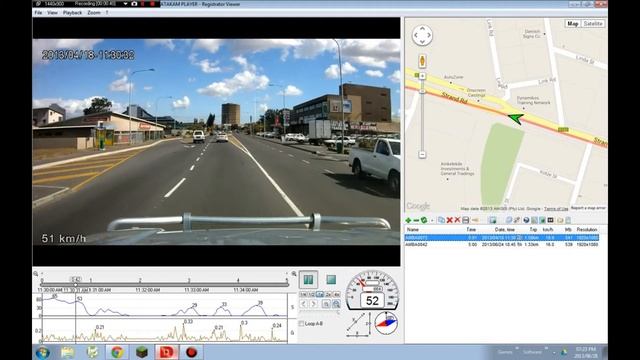Click the blue globe icon in playlist toolbar

509,220
